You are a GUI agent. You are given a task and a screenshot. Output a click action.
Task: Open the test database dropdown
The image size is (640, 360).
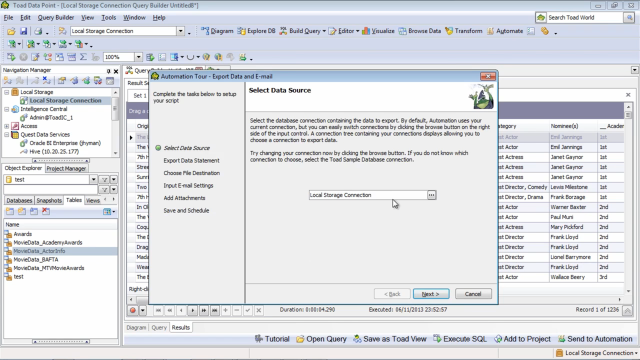[93, 180]
